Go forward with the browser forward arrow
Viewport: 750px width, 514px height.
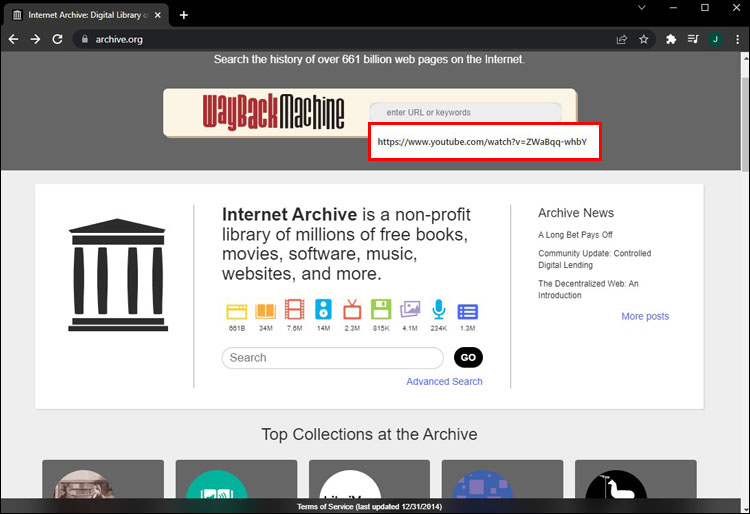tap(35, 39)
